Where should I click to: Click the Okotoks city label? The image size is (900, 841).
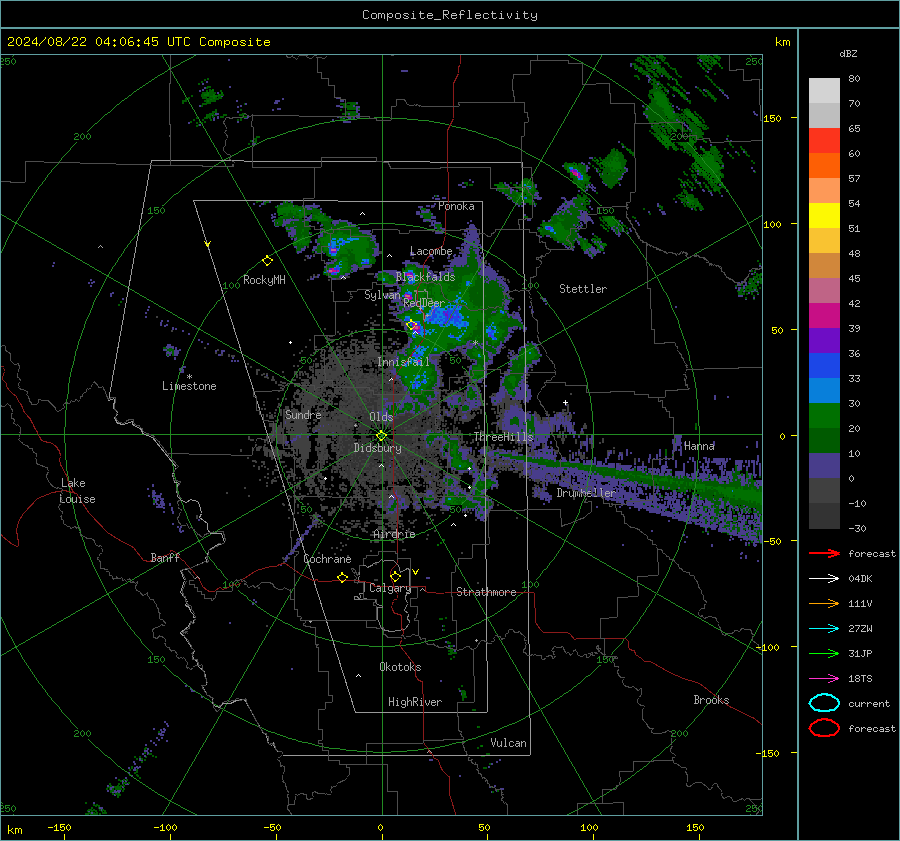(x=400, y=667)
